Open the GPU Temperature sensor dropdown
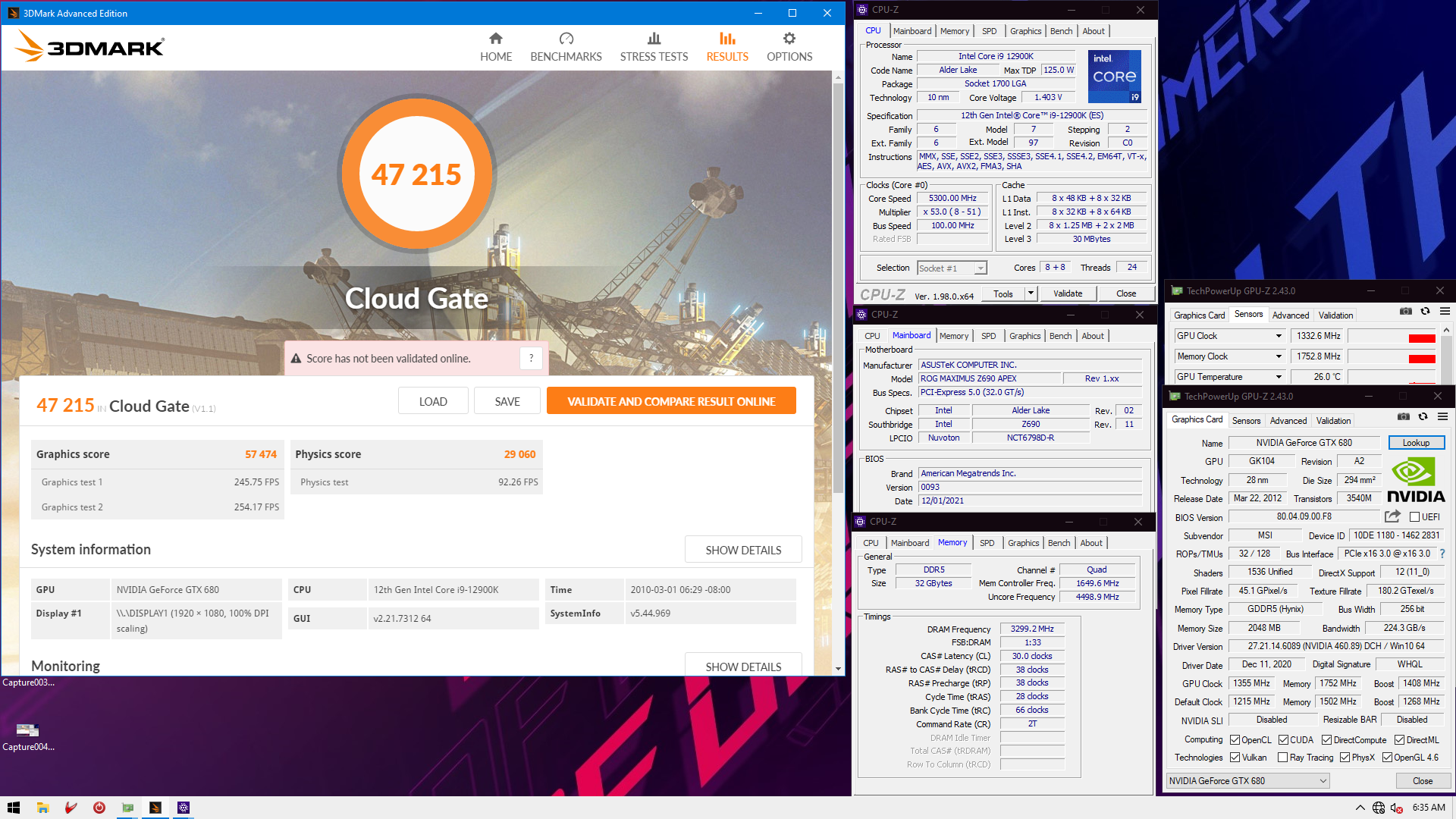This screenshot has height=819, width=1456. [x=1279, y=377]
